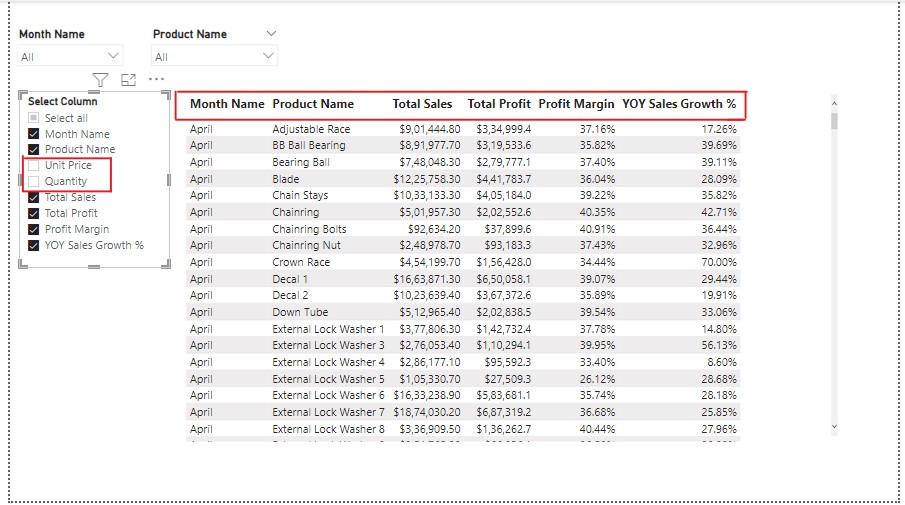This screenshot has height=505, width=905.
Task: Check the Unit Price checkbox
Action: pyautogui.click(x=34, y=165)
